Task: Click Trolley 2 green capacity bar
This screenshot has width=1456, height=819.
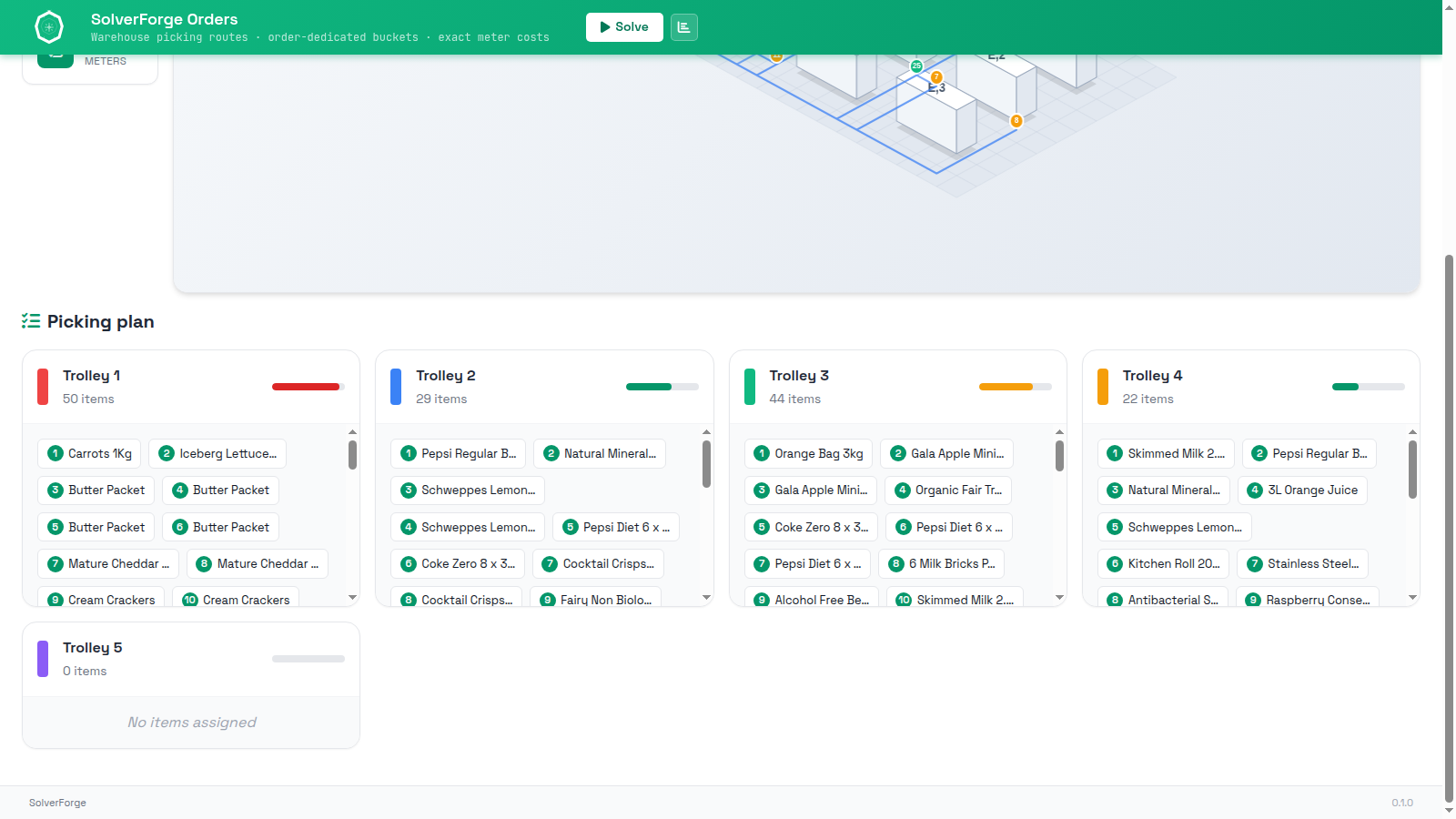Action: coord(662,387)
